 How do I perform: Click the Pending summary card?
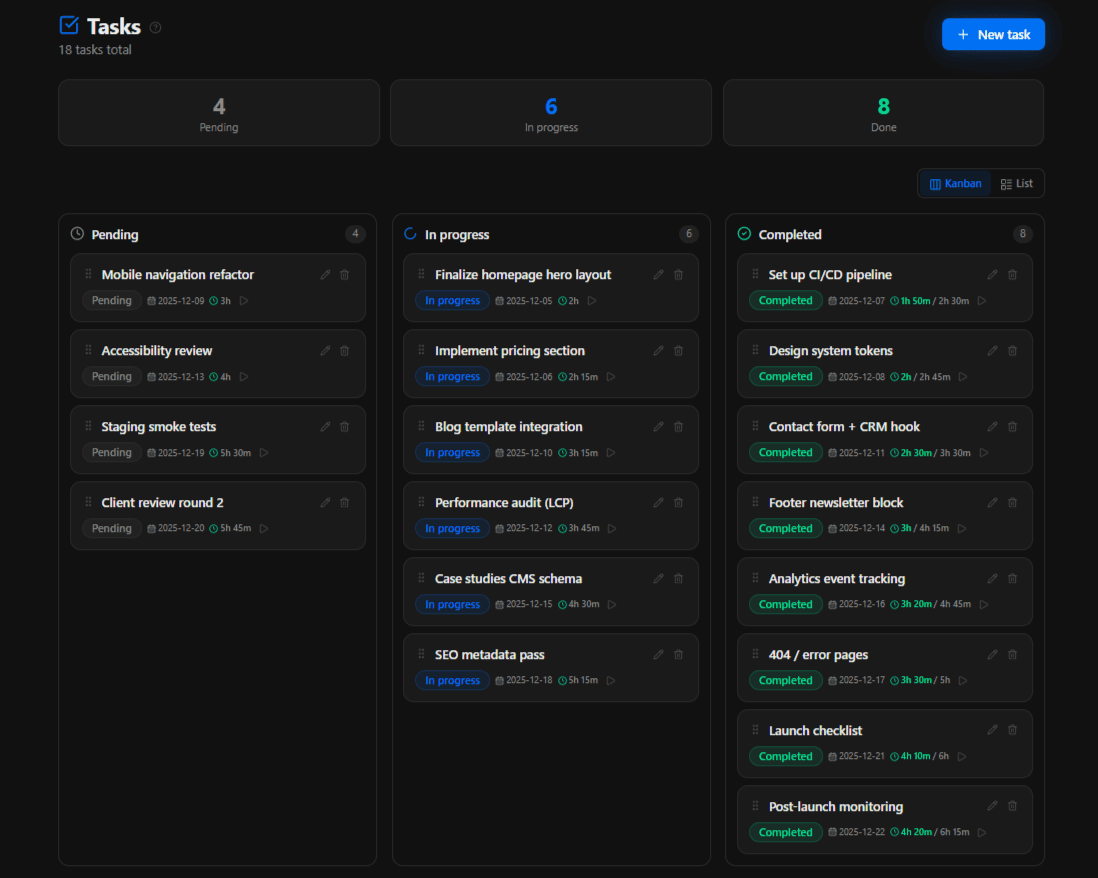click(219, 113)
